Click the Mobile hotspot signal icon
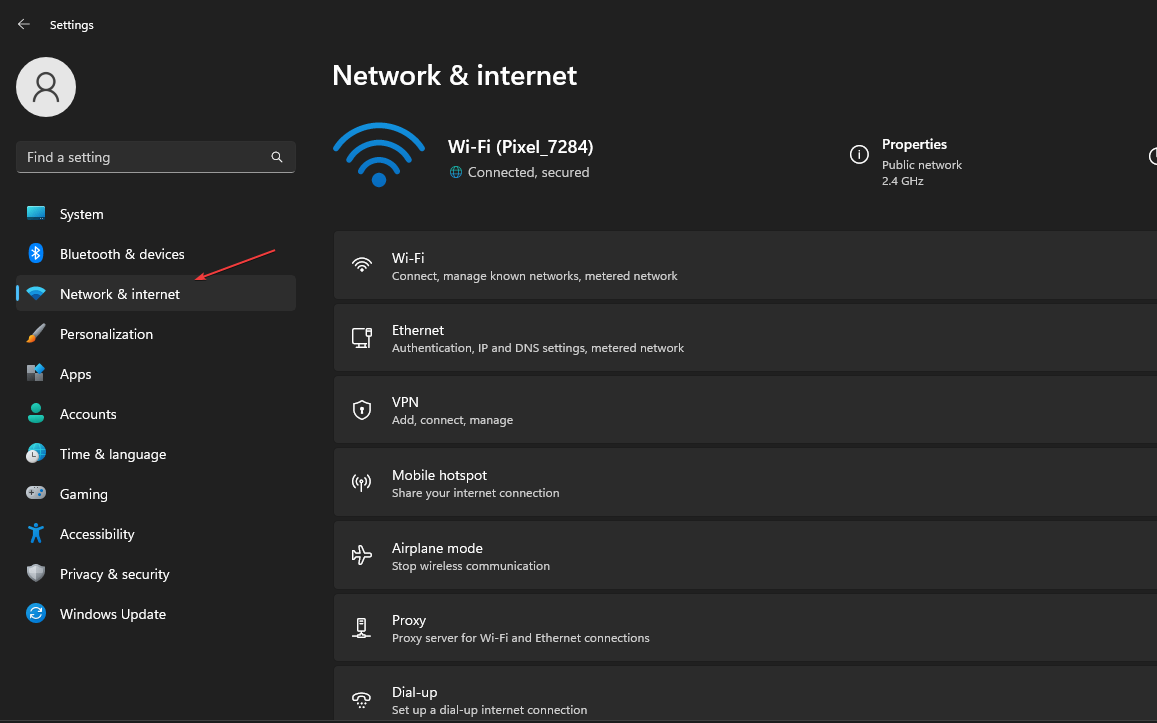This screenshot has height=723, width=1157. (x=362, y=483)
